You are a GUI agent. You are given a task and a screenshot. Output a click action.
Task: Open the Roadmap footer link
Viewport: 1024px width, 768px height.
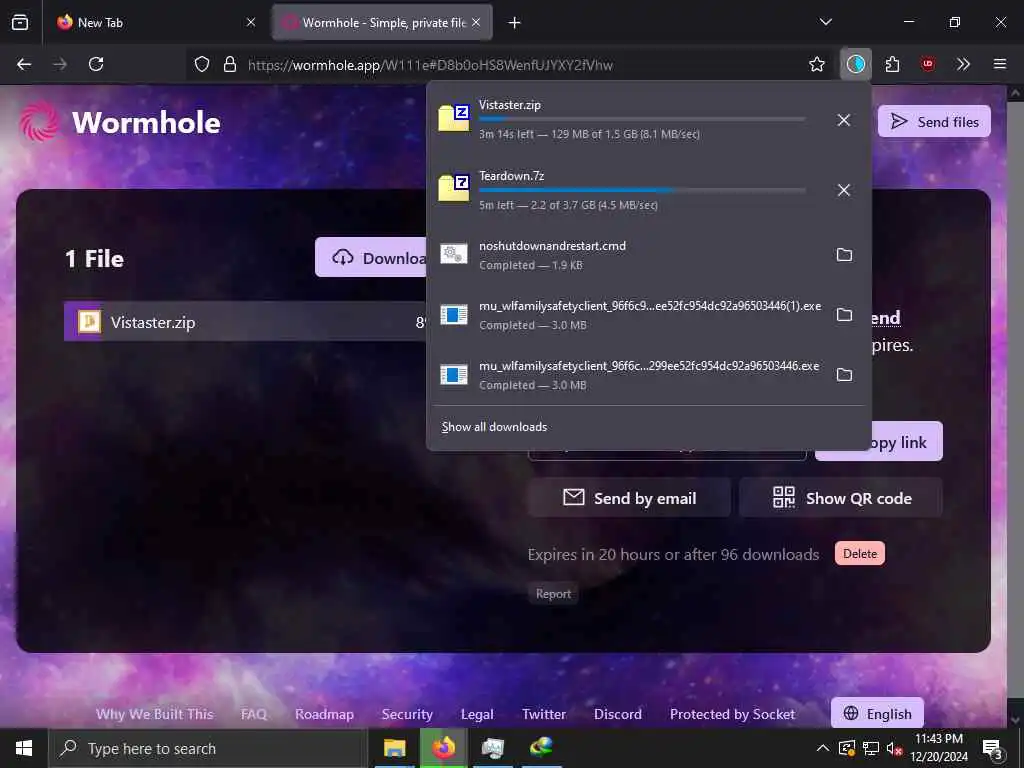[324, 714]
